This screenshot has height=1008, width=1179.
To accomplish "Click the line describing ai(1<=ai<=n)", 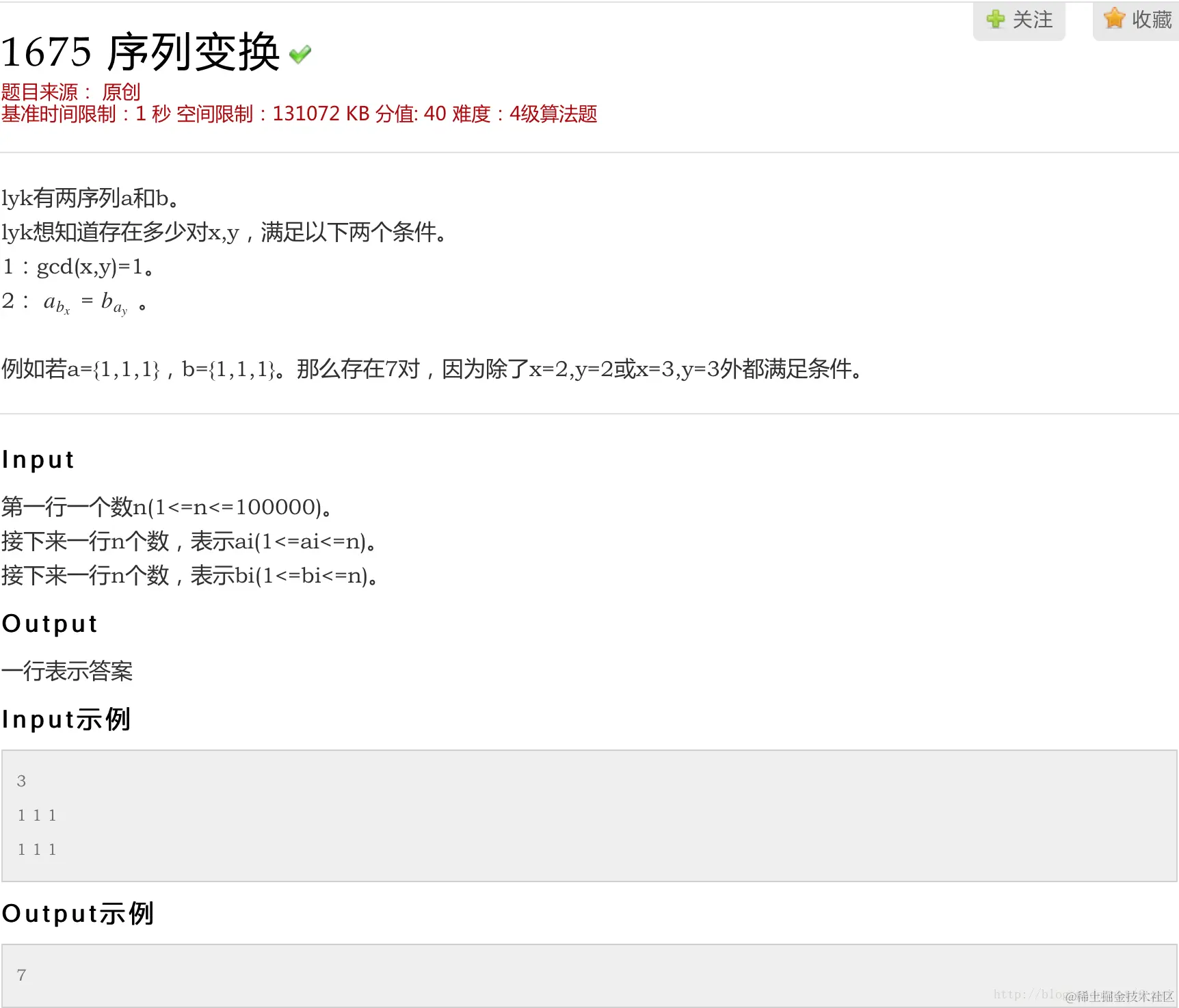I will [x=189, y=542].
